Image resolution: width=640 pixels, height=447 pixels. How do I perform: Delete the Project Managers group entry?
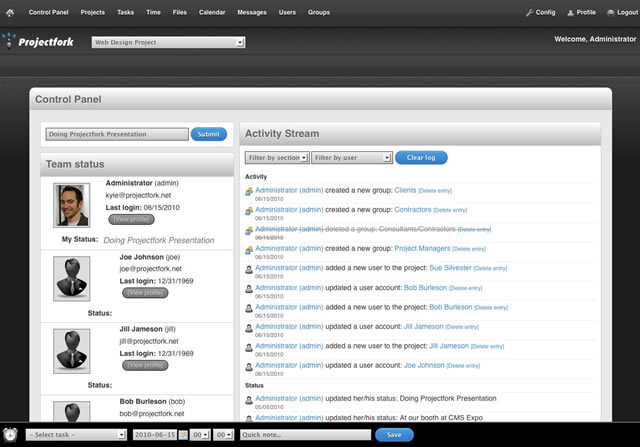click(x=469, y=249)
